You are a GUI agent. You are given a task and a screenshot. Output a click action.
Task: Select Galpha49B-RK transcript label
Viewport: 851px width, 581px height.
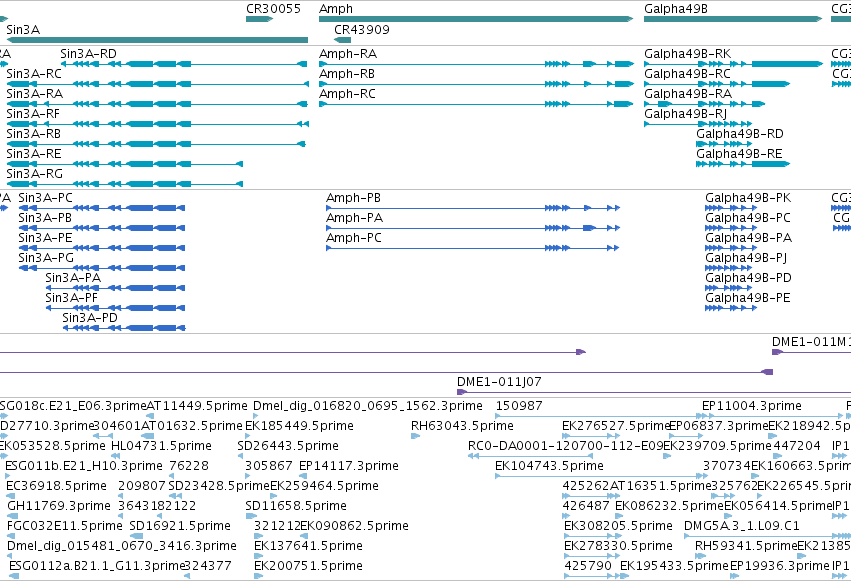pyautogui.click(x=688, y=54)
